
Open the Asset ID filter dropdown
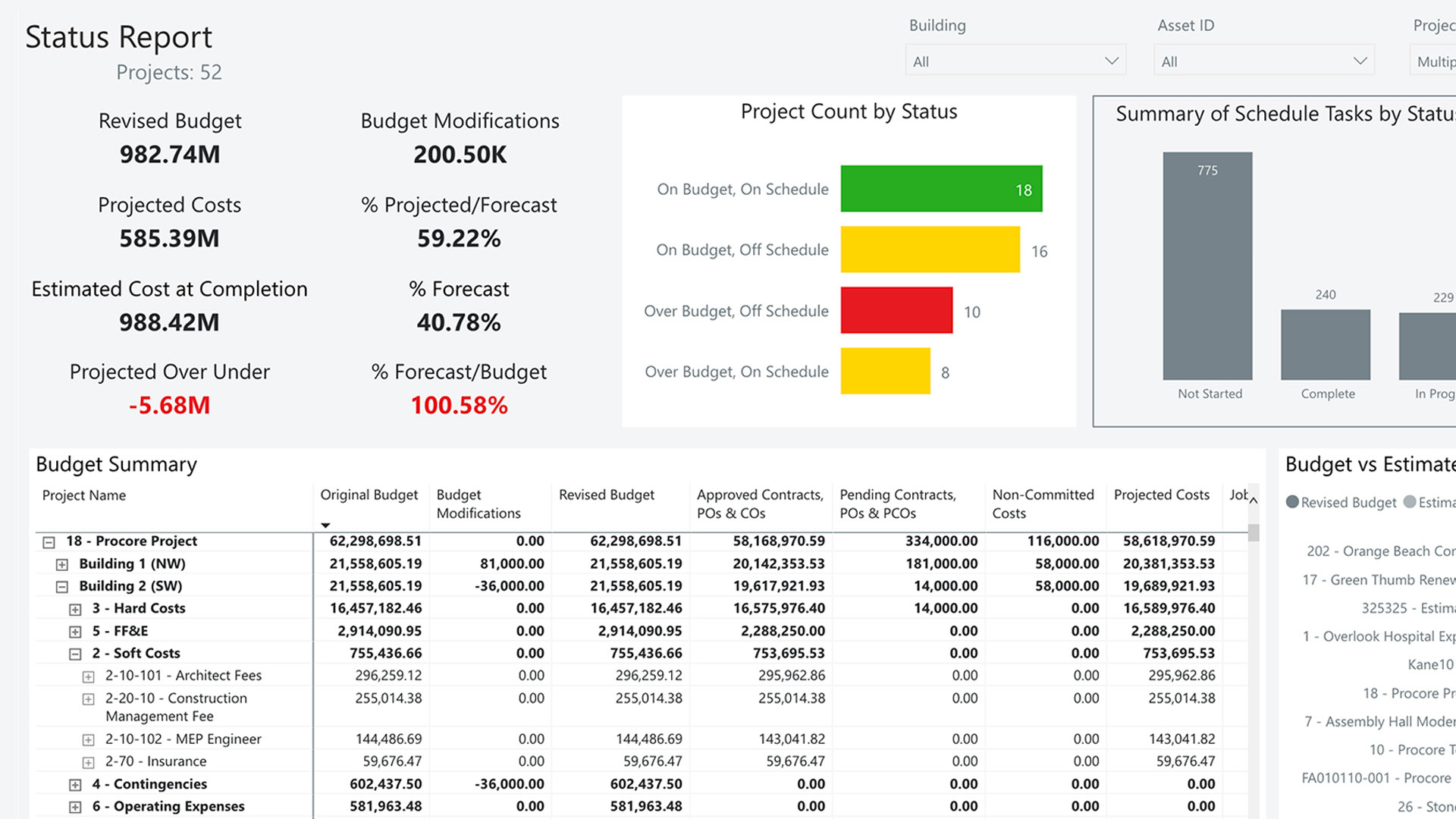1263,60
